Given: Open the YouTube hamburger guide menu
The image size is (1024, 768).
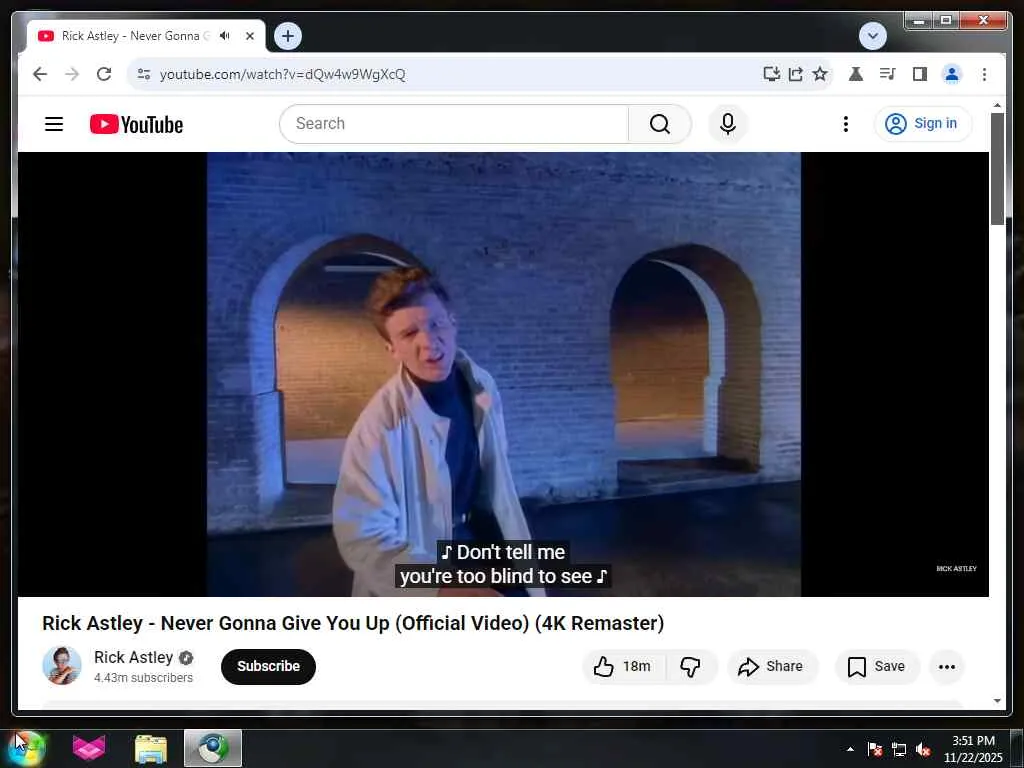Looking at the screenshot, I should tap(54, 123).
